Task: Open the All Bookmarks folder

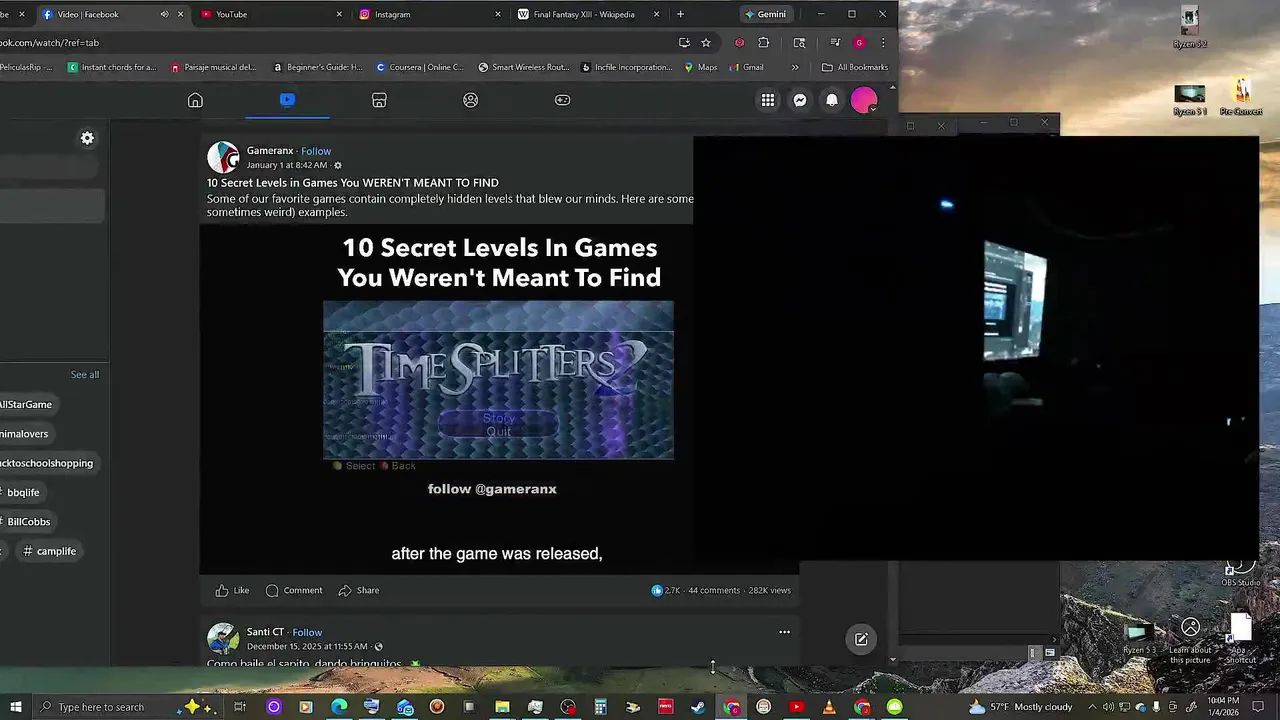Action: (x=855, y=67)
